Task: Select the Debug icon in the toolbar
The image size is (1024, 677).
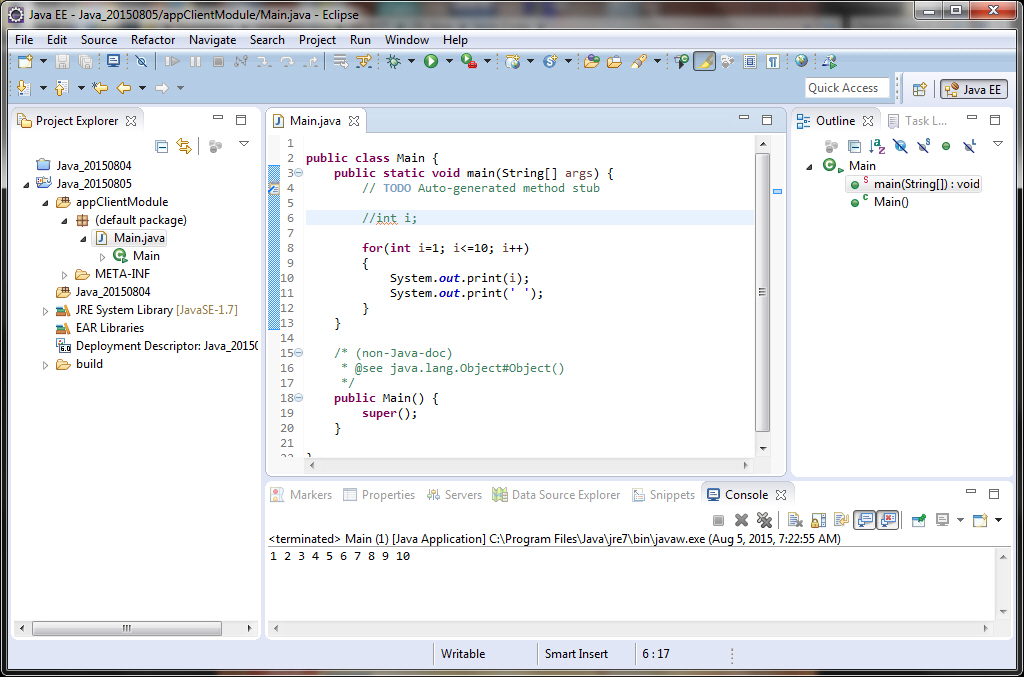Action: point(393,62)
